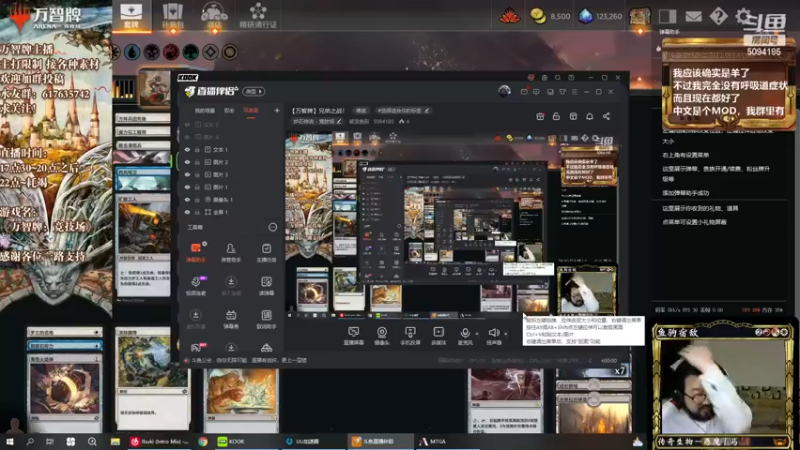This screenshot has height=450, width=800.
Task: Add a 直播屏幕 screen capture source
Action: (353, 336)
